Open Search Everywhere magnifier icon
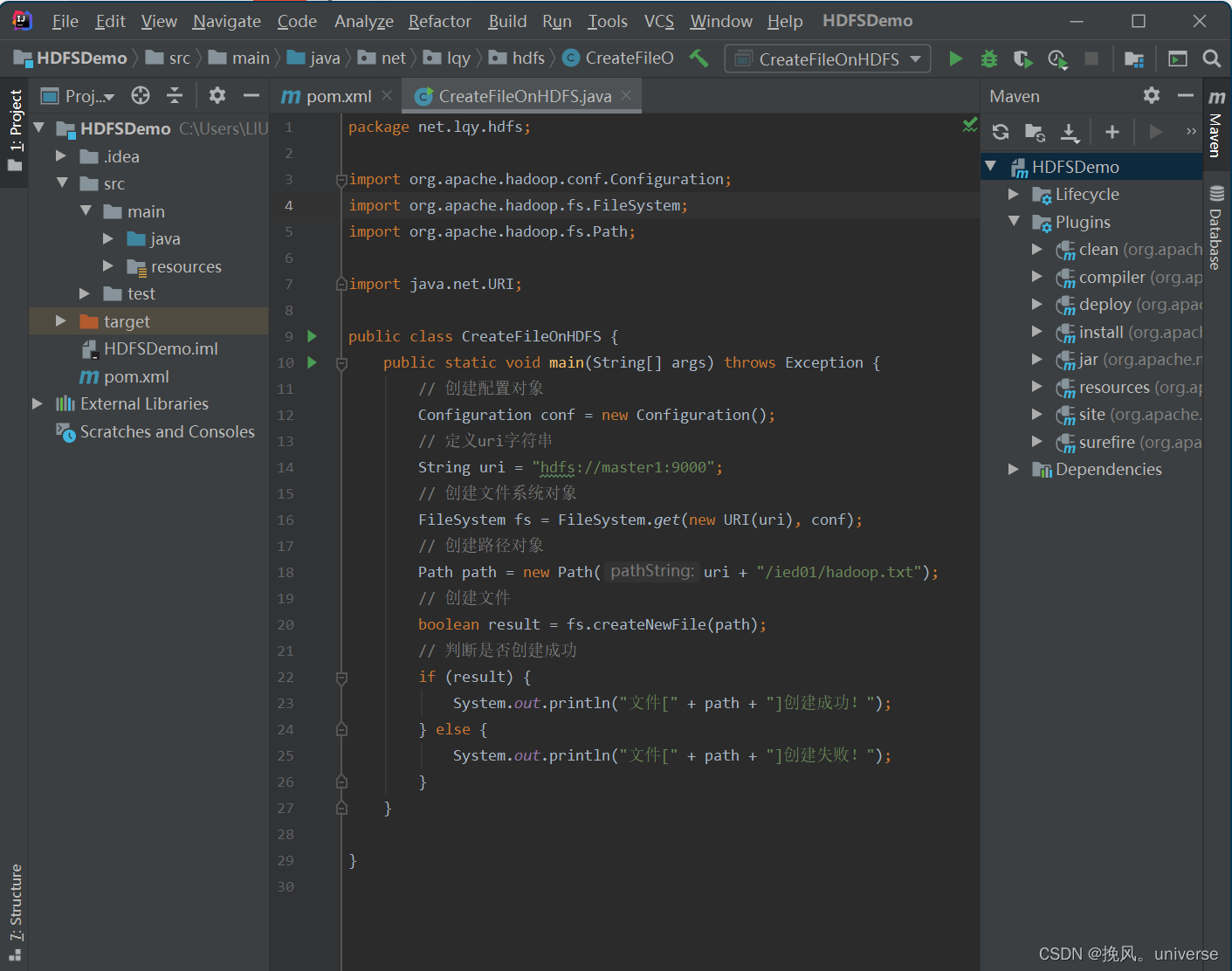Image resolution: width=1232 pixels, height=971 pixels. pyautogui.click(x=1210, y=59)
